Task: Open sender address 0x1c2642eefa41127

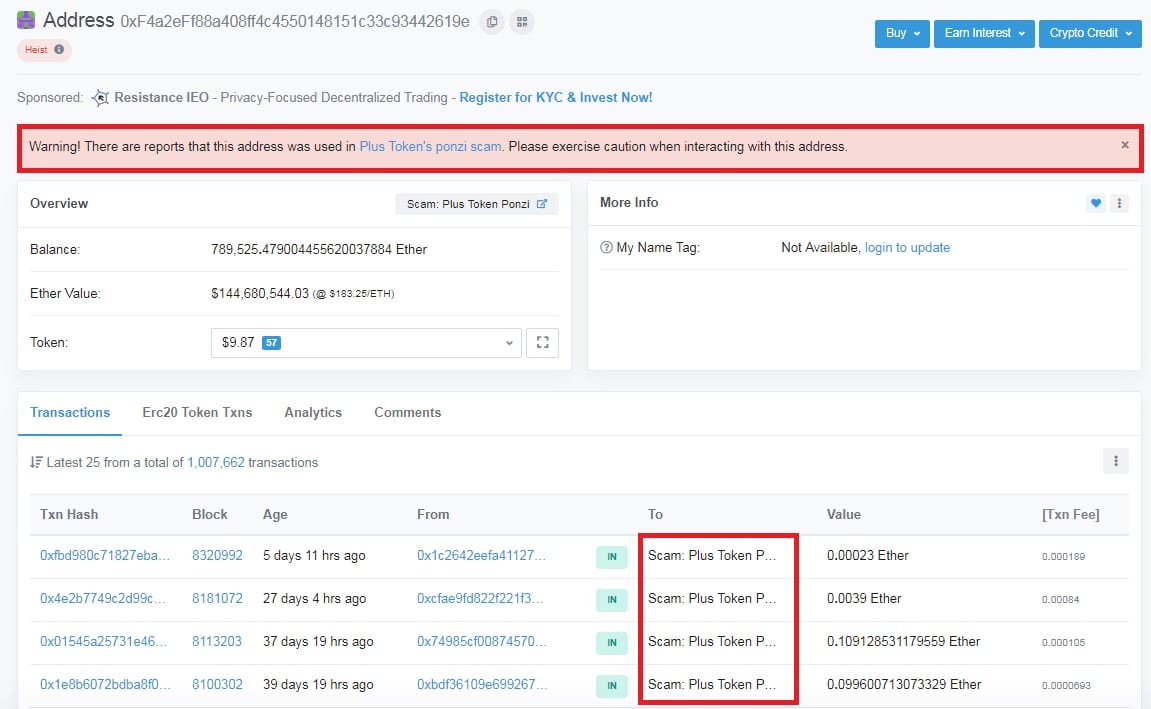Action: [482, 556]
